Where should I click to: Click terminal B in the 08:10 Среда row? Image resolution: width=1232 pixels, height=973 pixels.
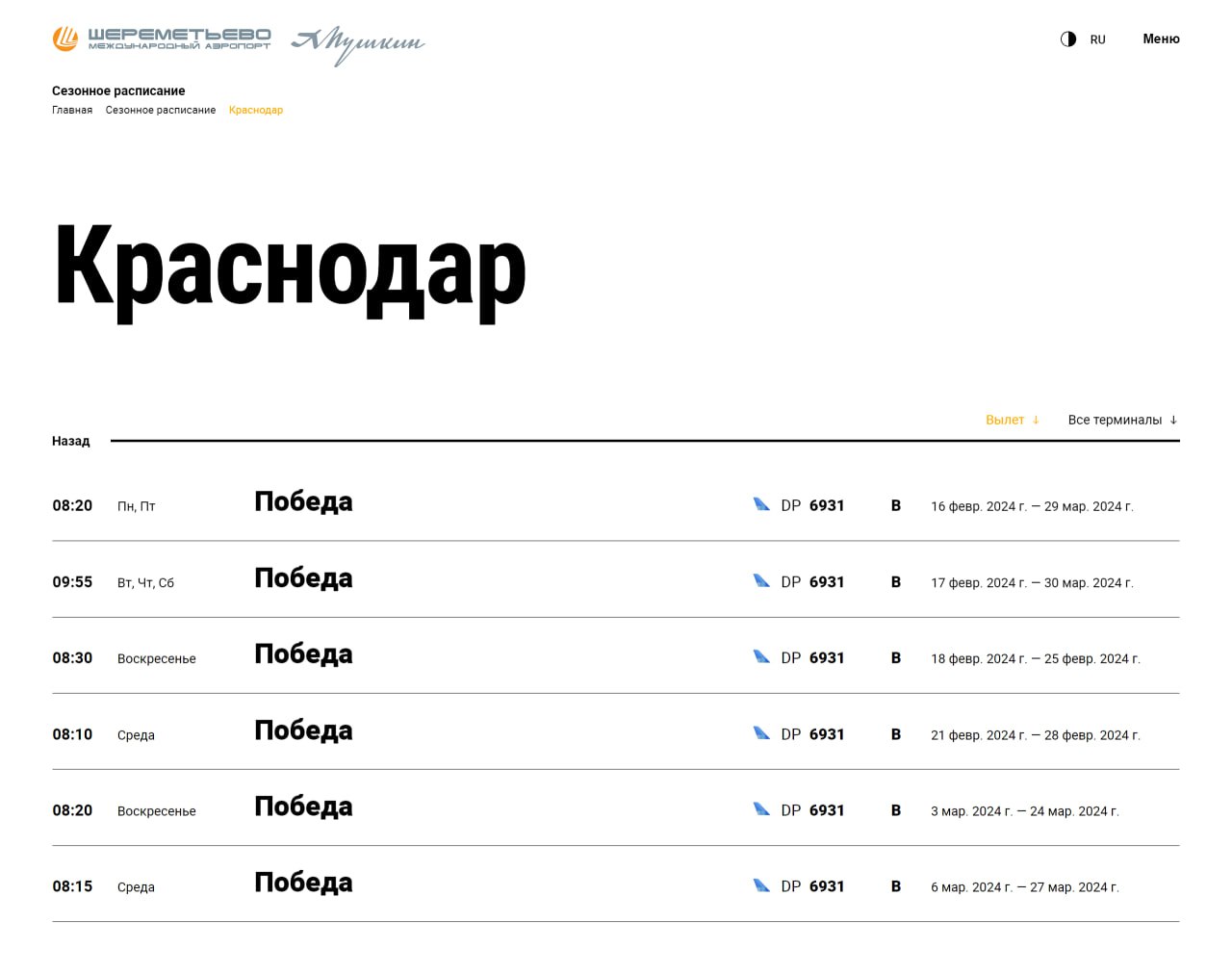pyautogui.click(x=896, y=734)
